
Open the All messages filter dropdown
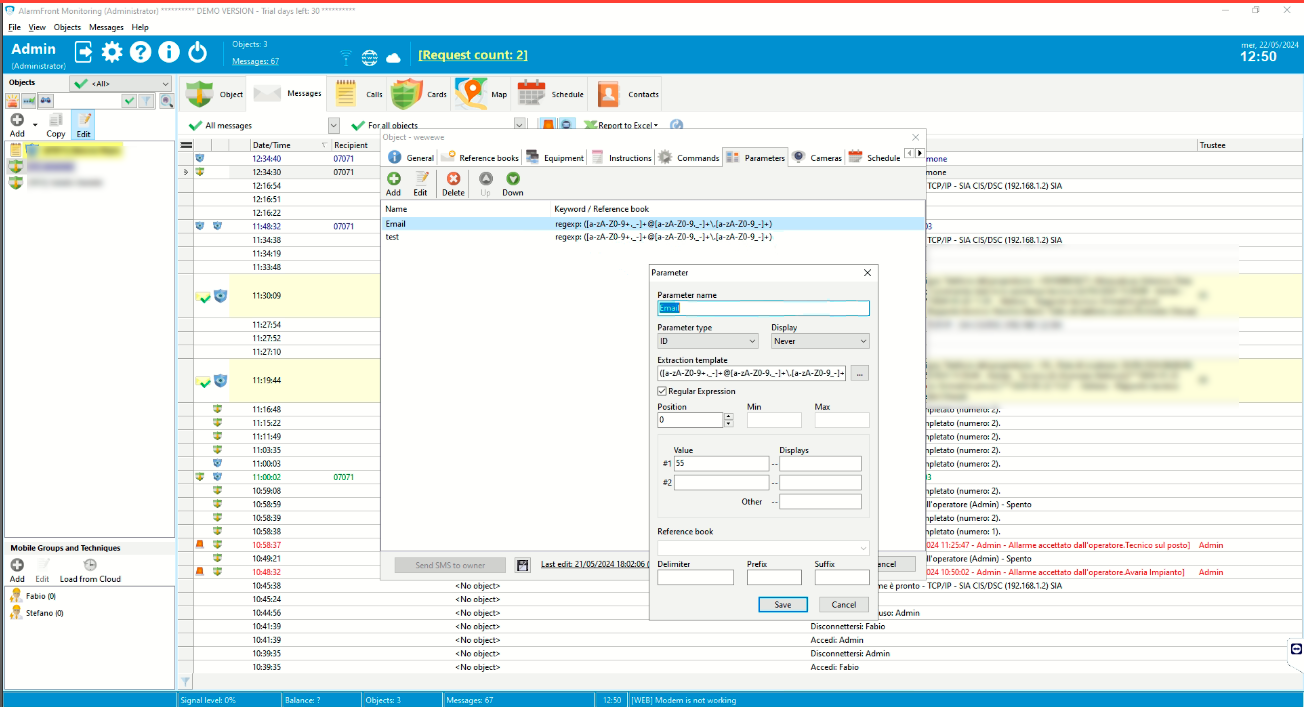[x=334, y=125]
